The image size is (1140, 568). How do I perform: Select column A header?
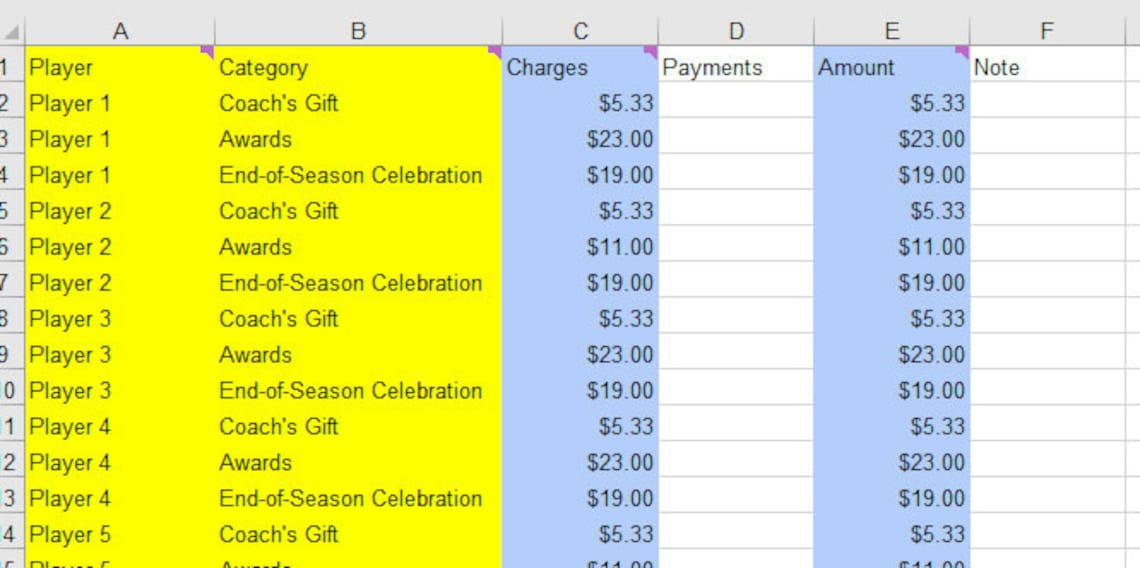tap(120, 31)
